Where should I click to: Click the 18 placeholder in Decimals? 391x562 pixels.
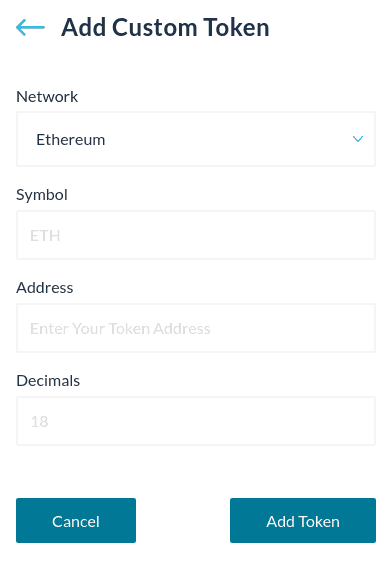click(39, 422)
